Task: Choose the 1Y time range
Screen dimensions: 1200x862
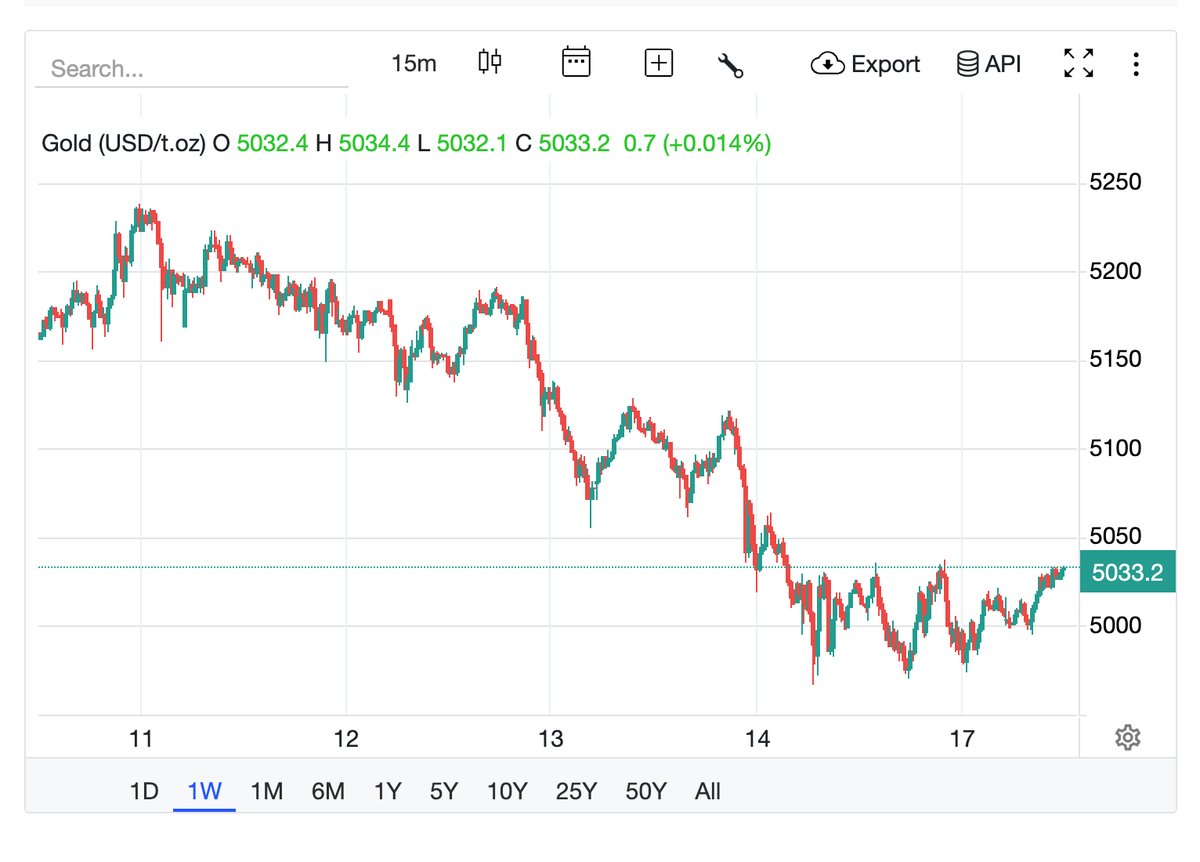Action: coord(387,791)
